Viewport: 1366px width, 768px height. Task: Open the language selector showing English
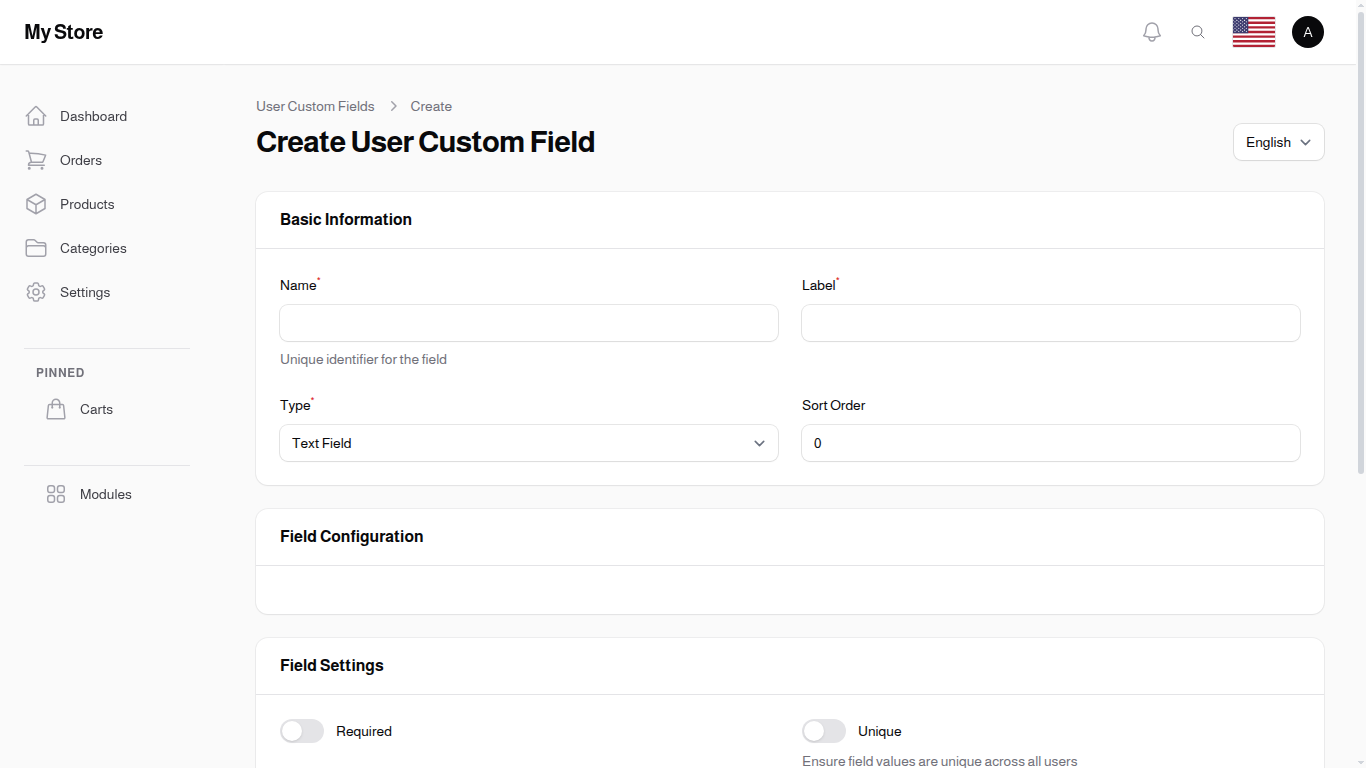(1278, 142)
